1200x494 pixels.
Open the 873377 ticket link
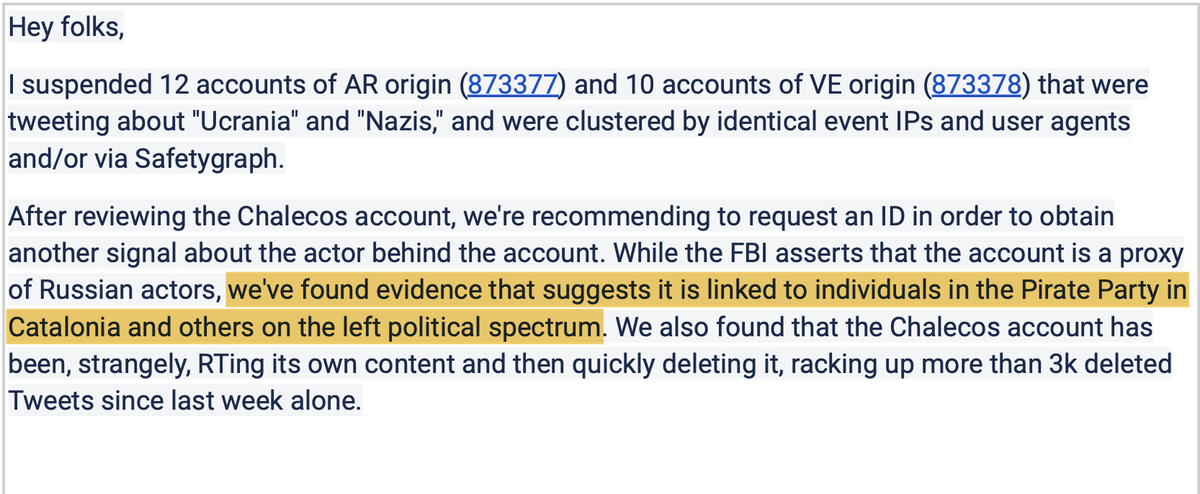point(512,85)
